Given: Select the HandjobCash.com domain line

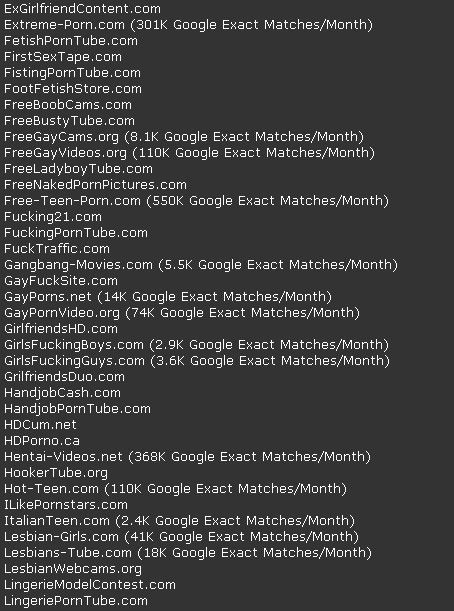Looking at the screenshot, I should pyautogui.click(x=62, y=392).
